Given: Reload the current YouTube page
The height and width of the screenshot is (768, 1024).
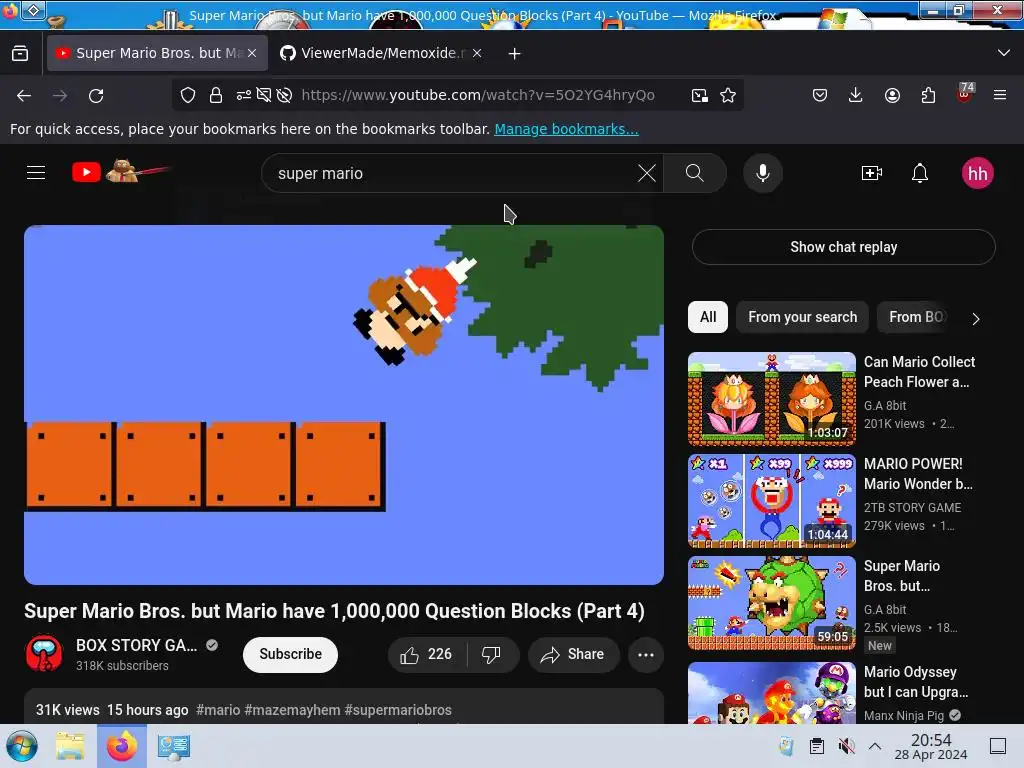Looking at the screenshot, I should click(96, 96).
